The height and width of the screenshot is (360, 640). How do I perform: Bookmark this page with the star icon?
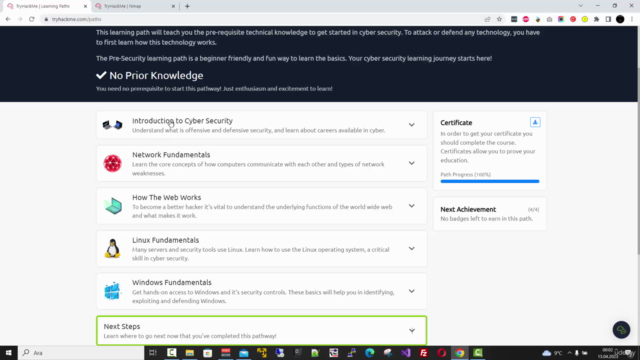click(x=499, y=19)
